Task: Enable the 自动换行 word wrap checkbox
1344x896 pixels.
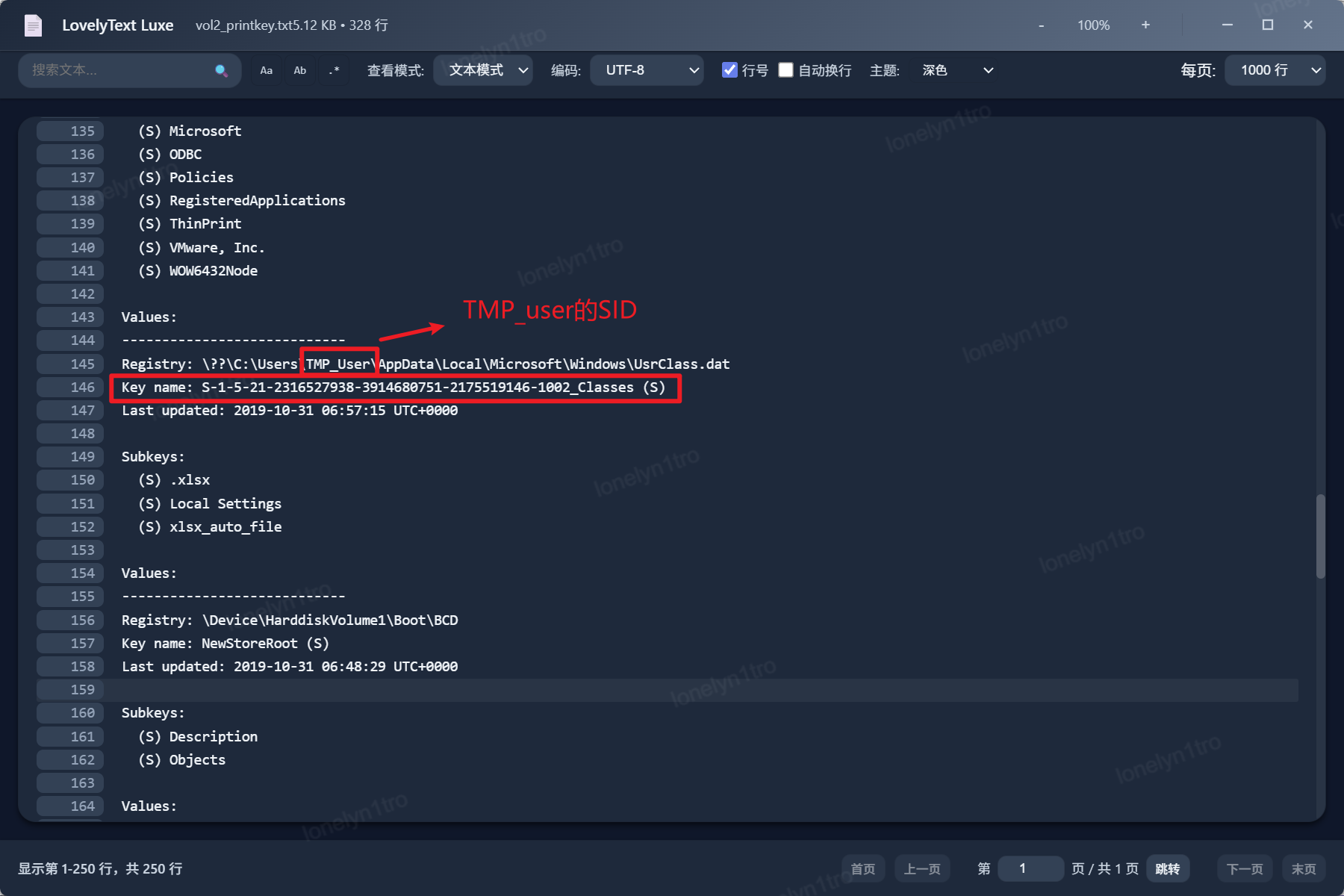Action: point(785,70)
